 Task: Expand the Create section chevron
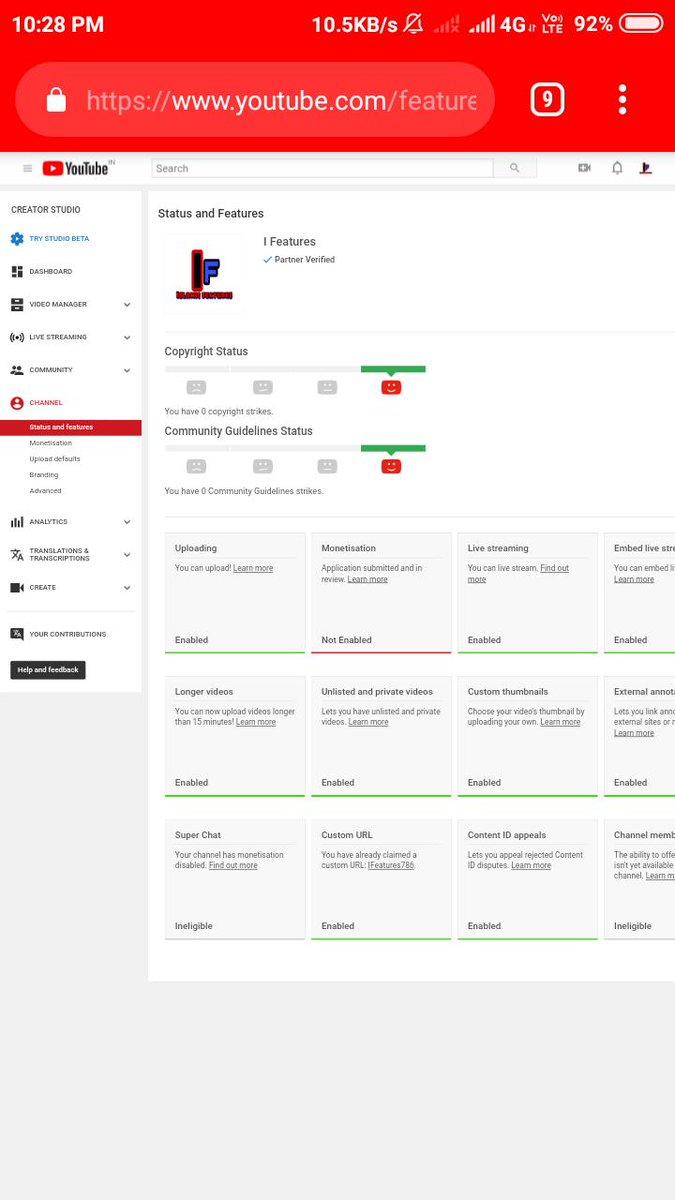[127, 587]
